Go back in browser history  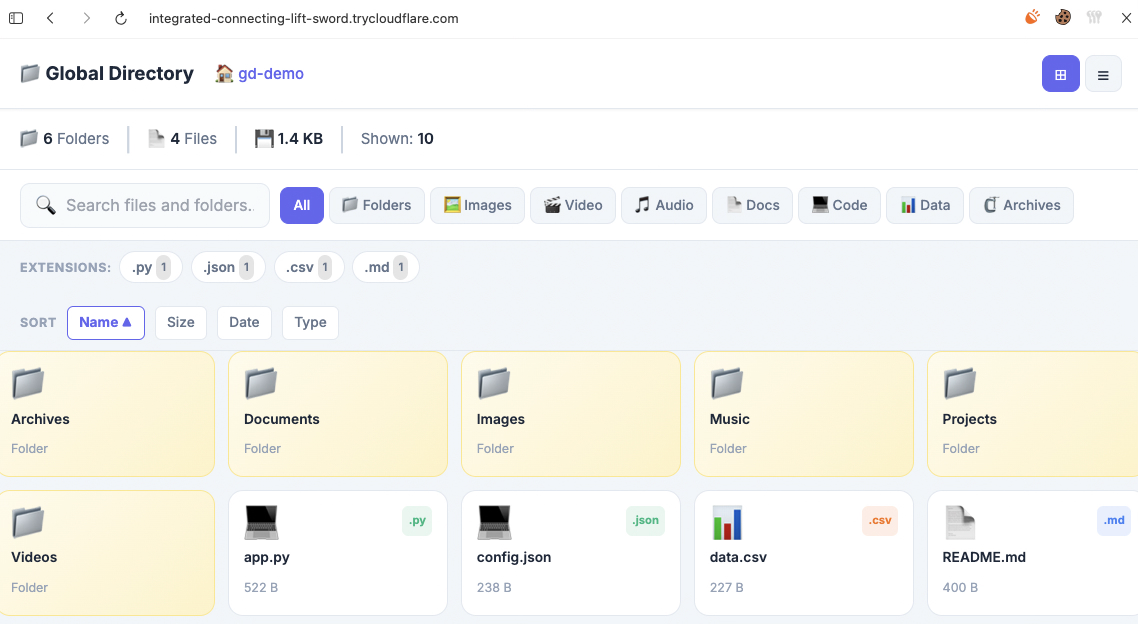(50, 18)
